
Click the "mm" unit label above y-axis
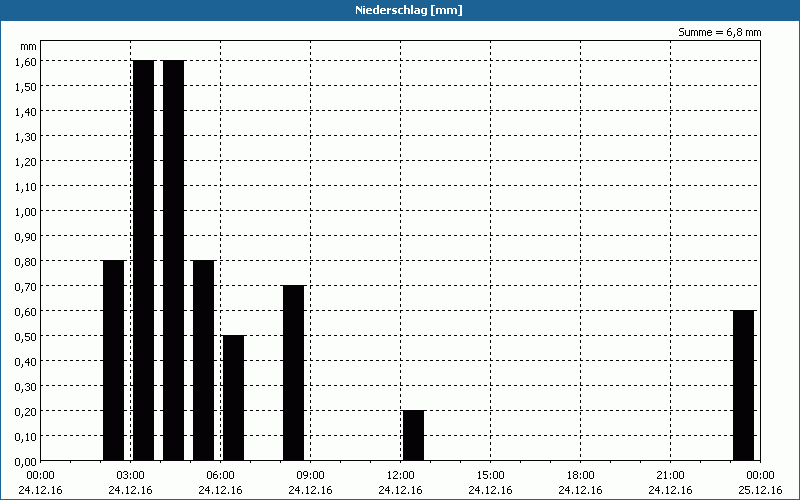click(x=29, y=47)
